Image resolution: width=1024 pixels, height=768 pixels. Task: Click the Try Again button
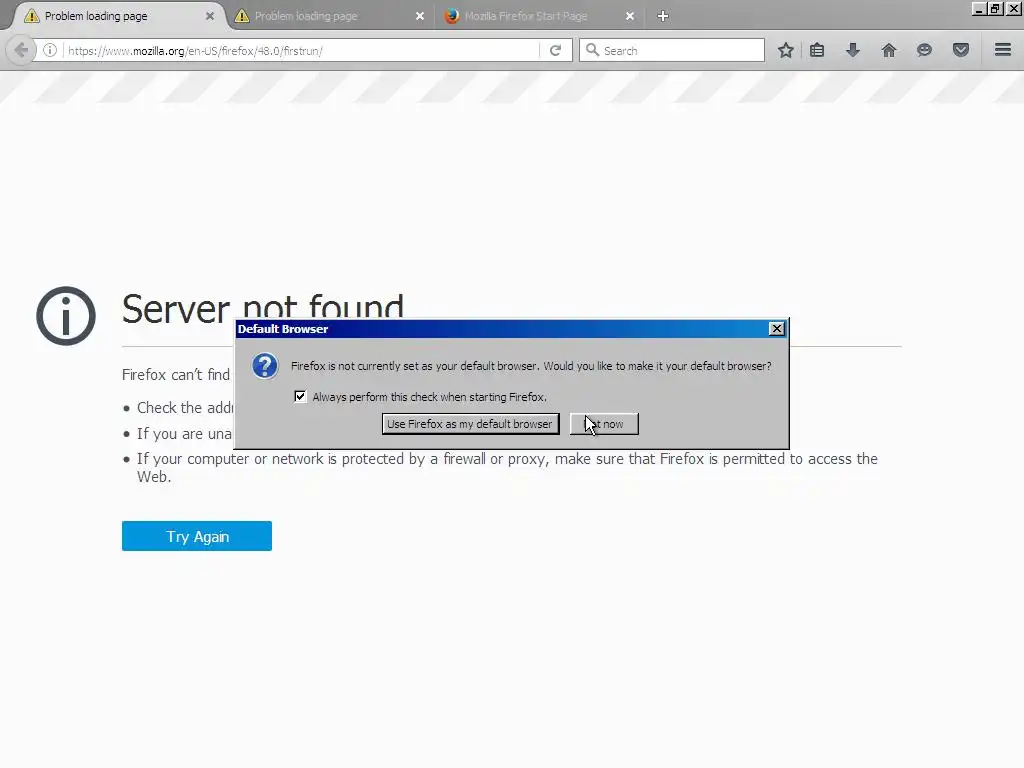197,536
